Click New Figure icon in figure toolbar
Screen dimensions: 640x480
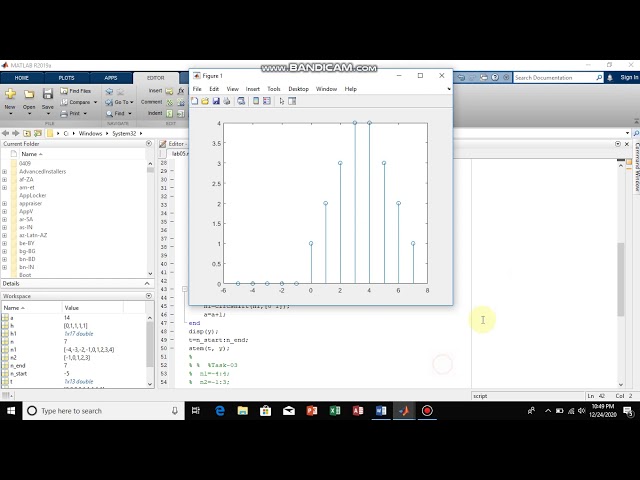[x=195, y=101]
